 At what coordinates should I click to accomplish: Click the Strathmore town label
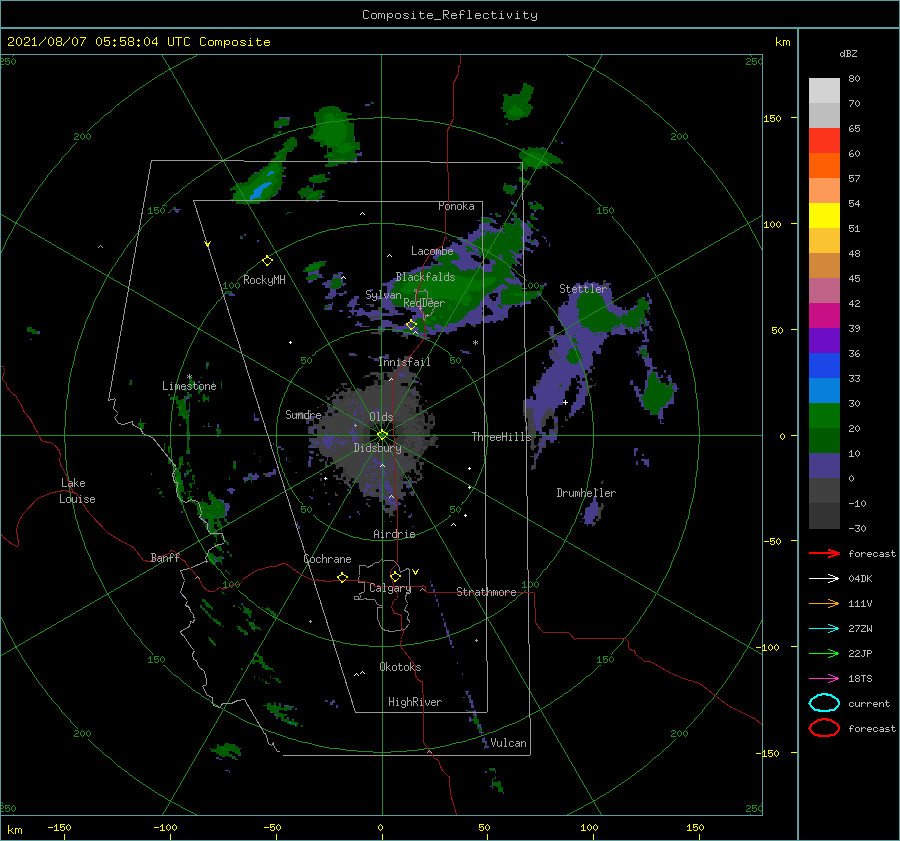coord(486,592)
